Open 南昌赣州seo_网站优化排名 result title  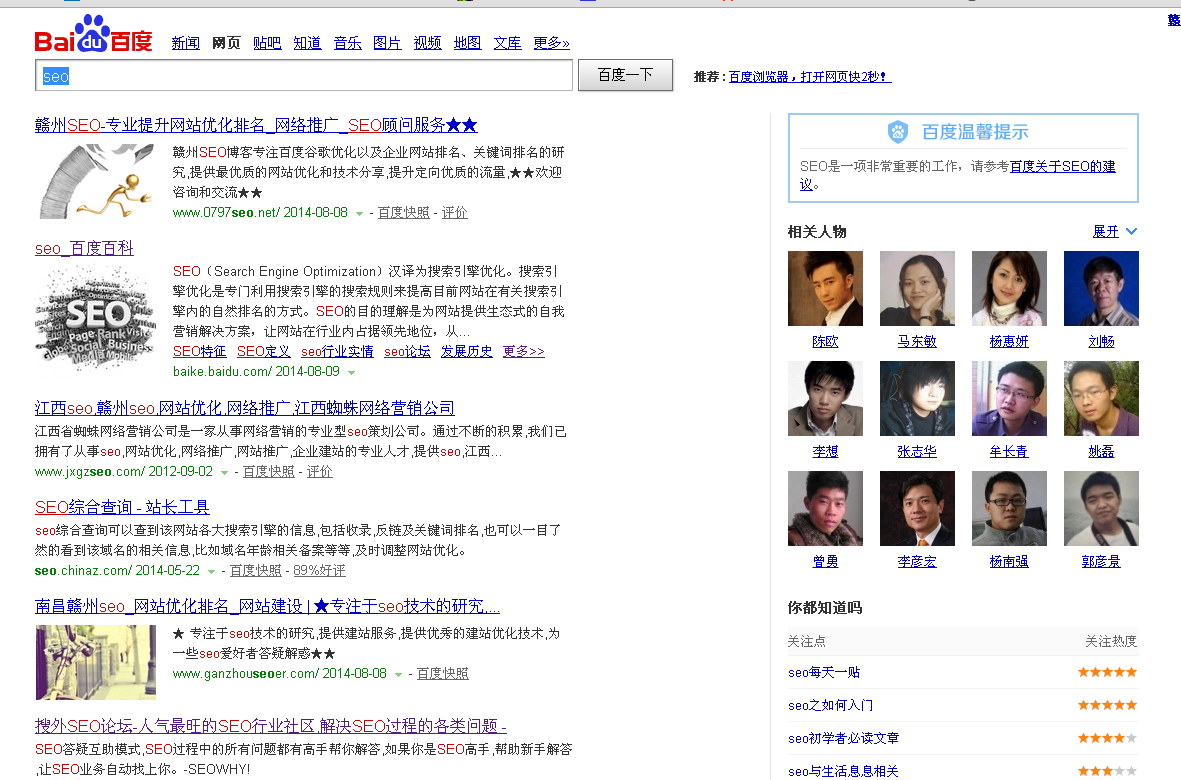coord(267,607)
